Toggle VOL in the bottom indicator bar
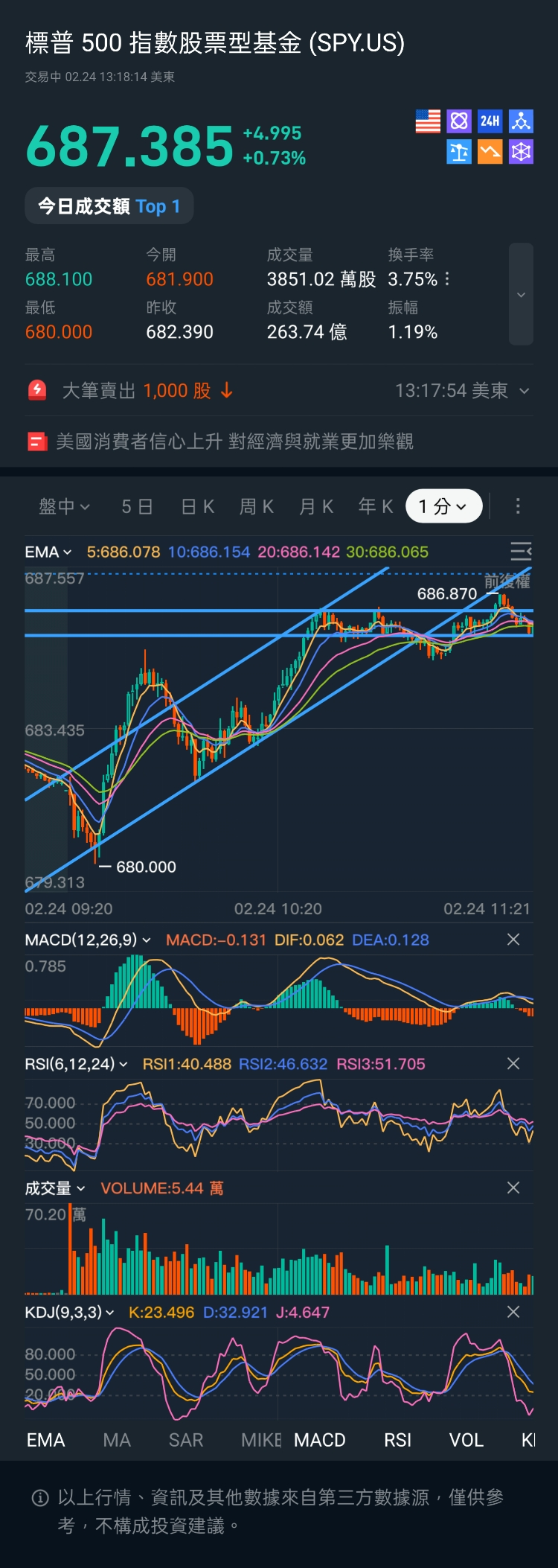558x1568 pixels. point(466,1440)
